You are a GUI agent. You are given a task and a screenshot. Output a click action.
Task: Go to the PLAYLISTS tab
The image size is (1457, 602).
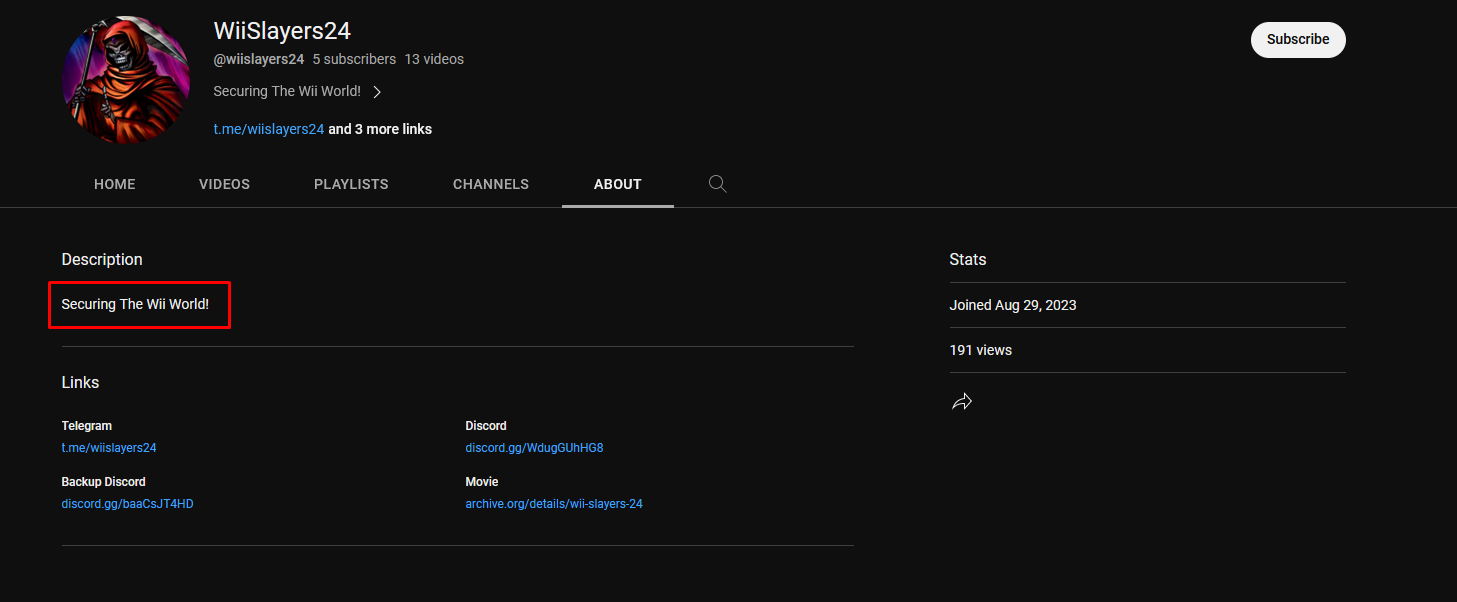coord(351,184)
